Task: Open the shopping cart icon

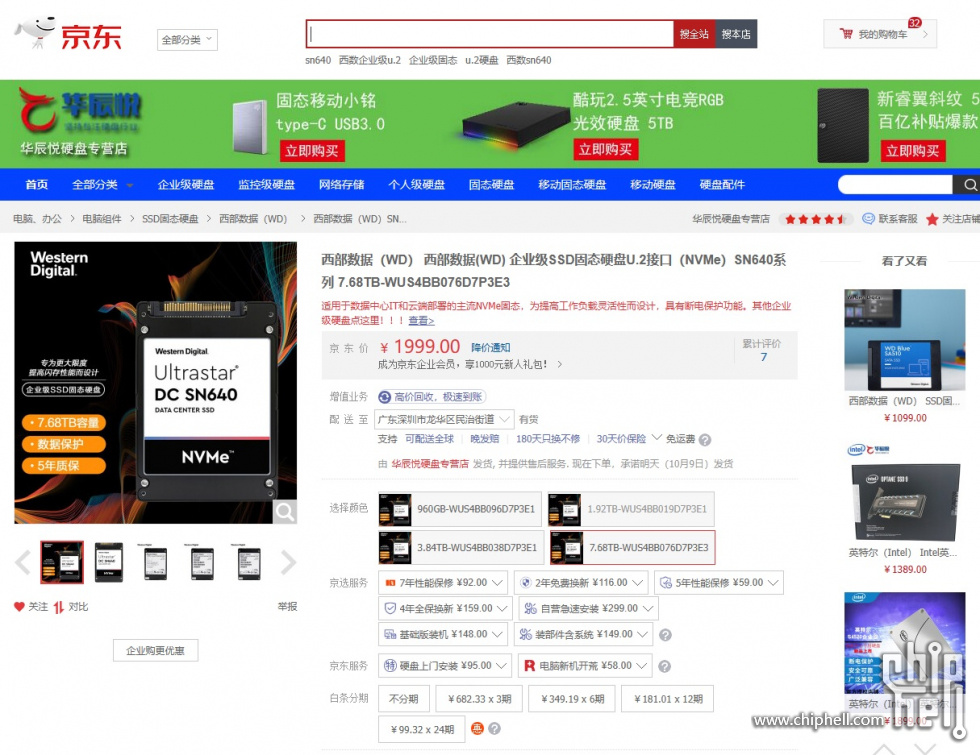Action: [846, 34]
